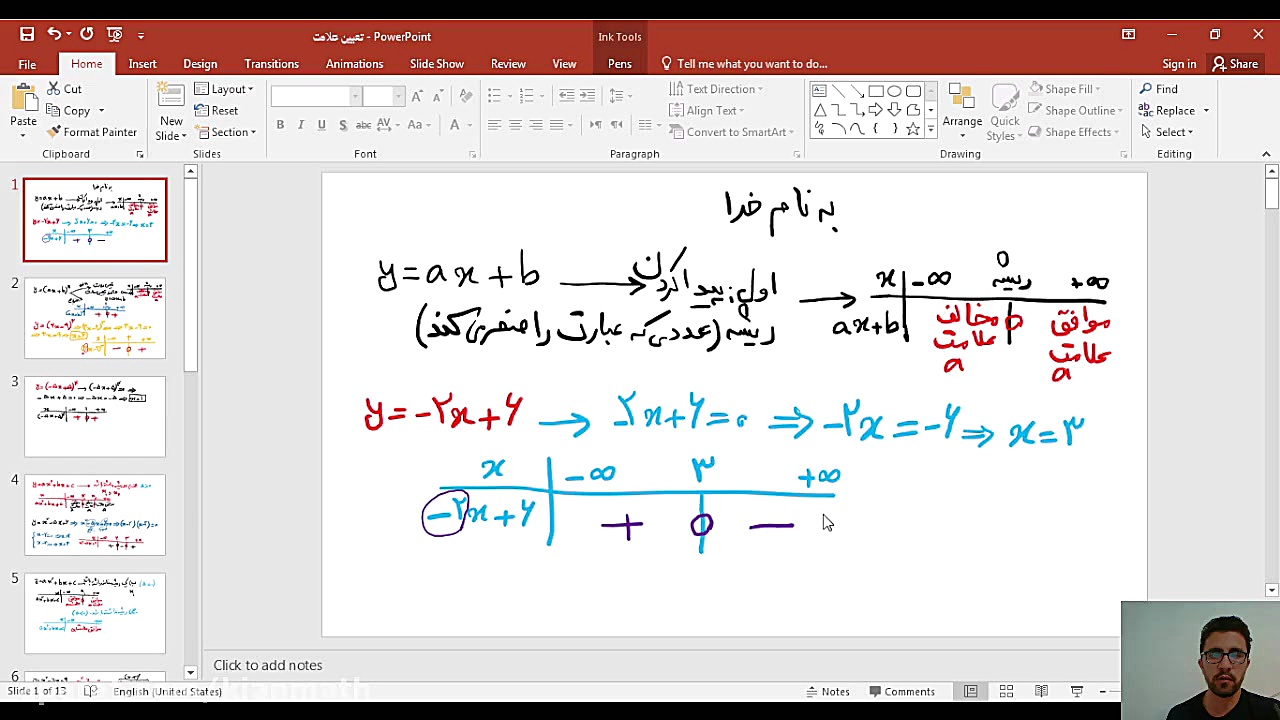Click the Tell me search box

(x=745, y=64)
